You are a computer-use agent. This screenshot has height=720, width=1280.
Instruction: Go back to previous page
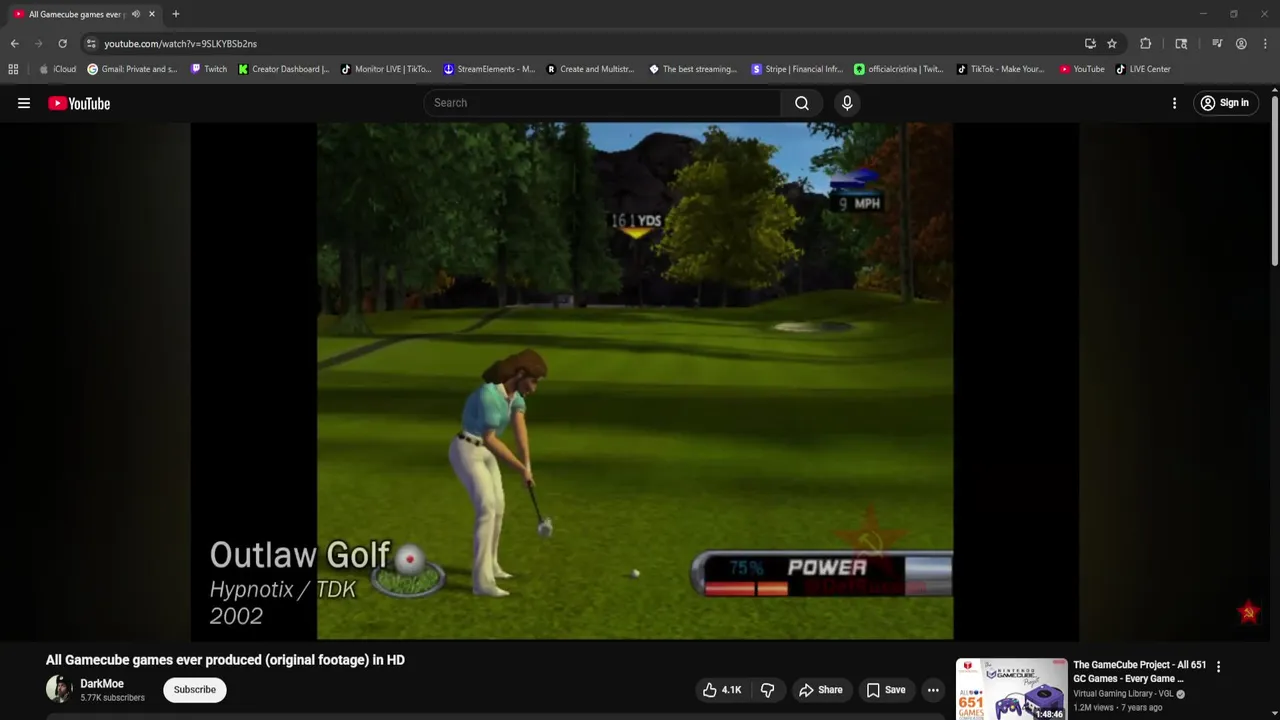14,44
